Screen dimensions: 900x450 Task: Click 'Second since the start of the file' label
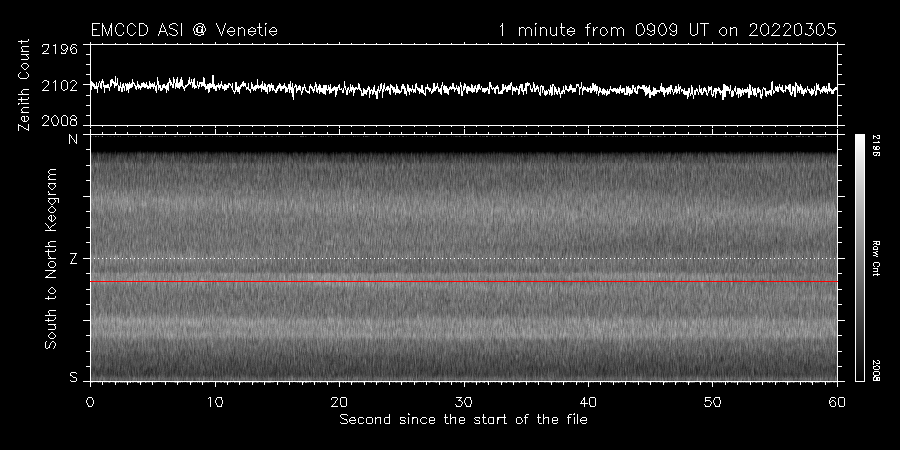[x=463, y=420]
